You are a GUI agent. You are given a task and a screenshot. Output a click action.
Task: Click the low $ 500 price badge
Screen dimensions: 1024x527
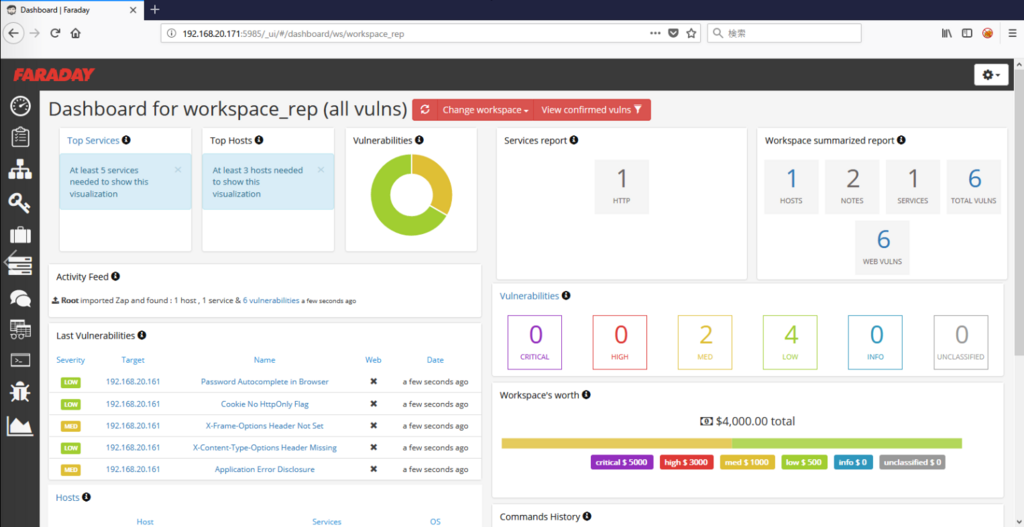tap(805, 462)
